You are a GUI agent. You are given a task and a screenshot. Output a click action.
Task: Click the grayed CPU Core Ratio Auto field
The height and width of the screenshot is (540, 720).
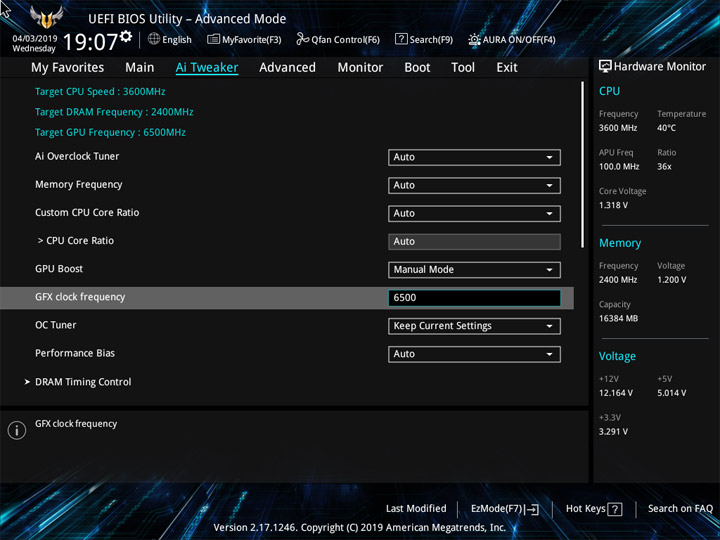point(474,242)
